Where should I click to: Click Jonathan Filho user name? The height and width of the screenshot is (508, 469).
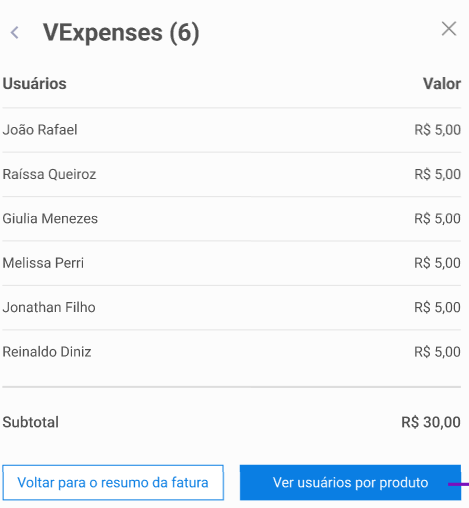[x=49, y=307]
